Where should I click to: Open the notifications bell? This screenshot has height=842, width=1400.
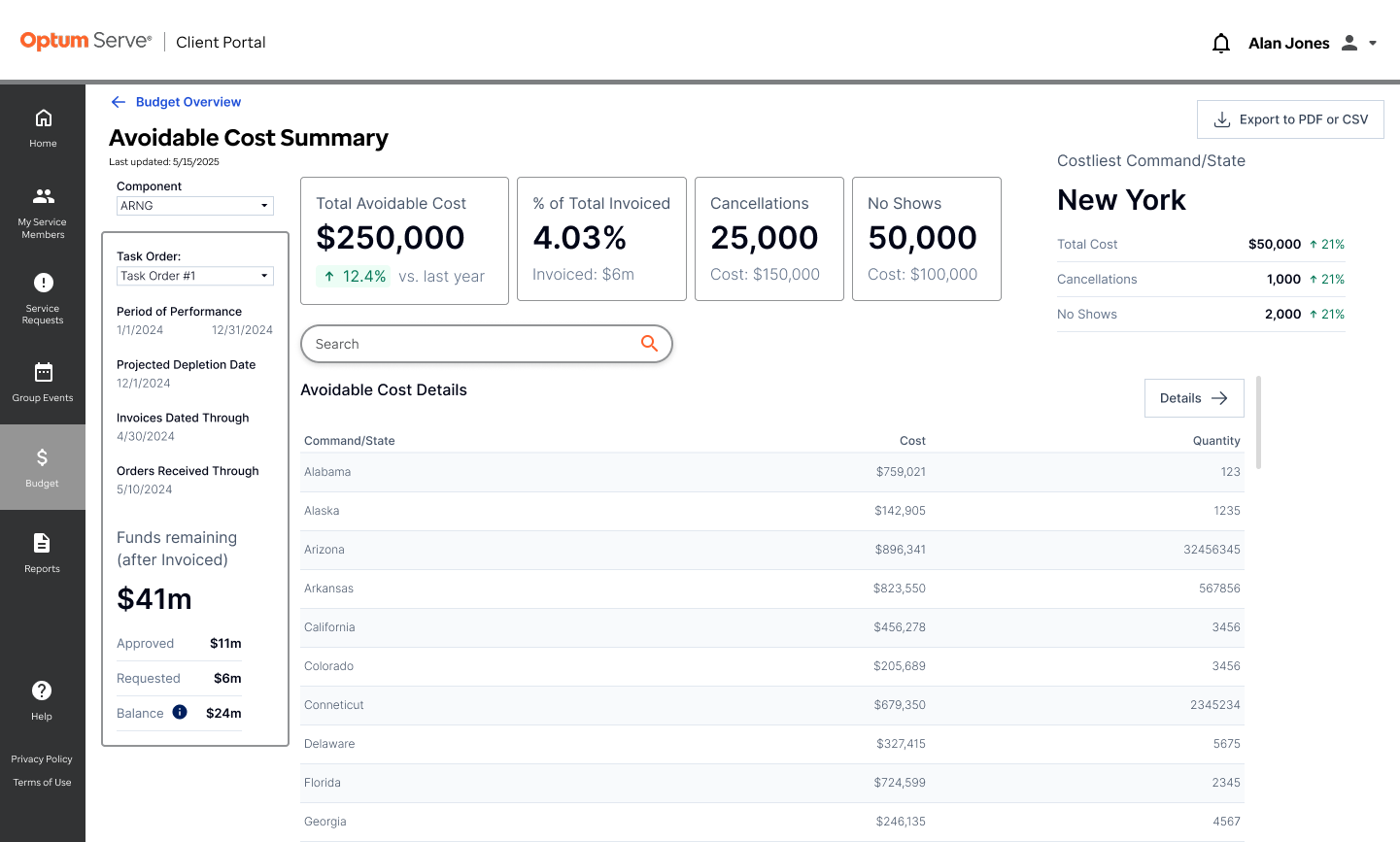tap(1221, 43)
